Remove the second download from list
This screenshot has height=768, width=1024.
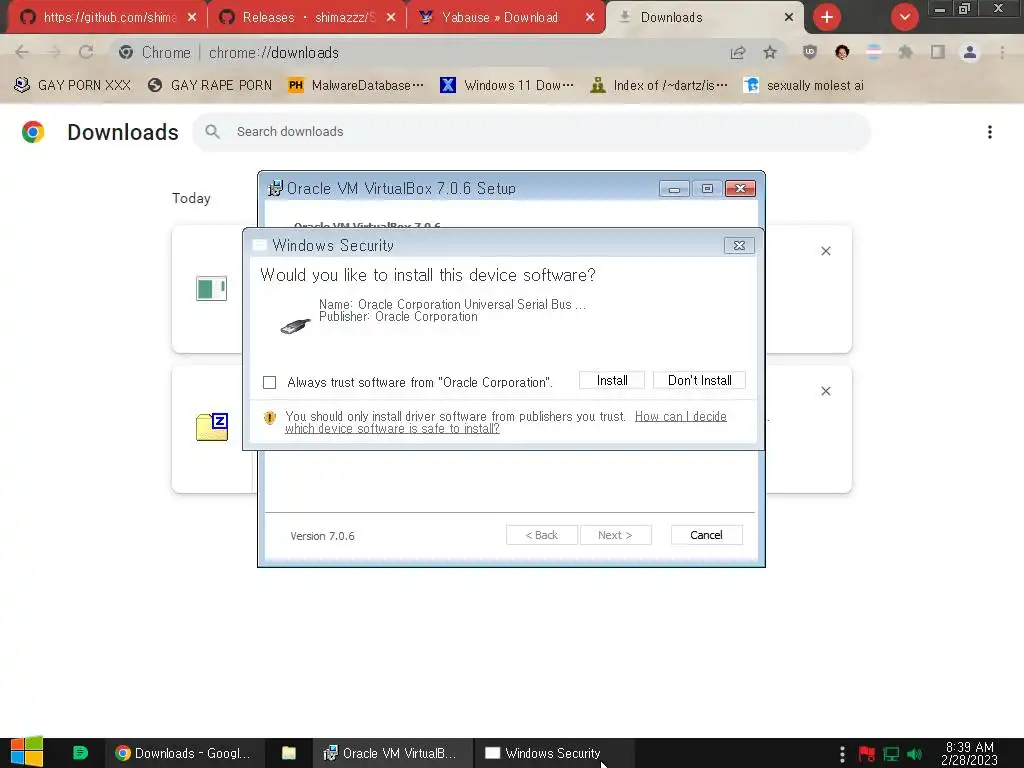pos(825,391)
